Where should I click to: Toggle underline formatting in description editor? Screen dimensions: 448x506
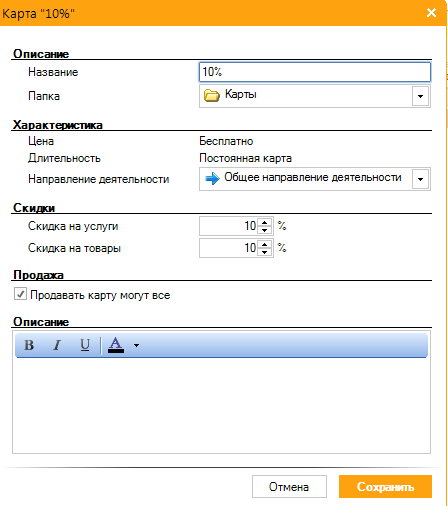pyautogui.click(x=85, y=345)
